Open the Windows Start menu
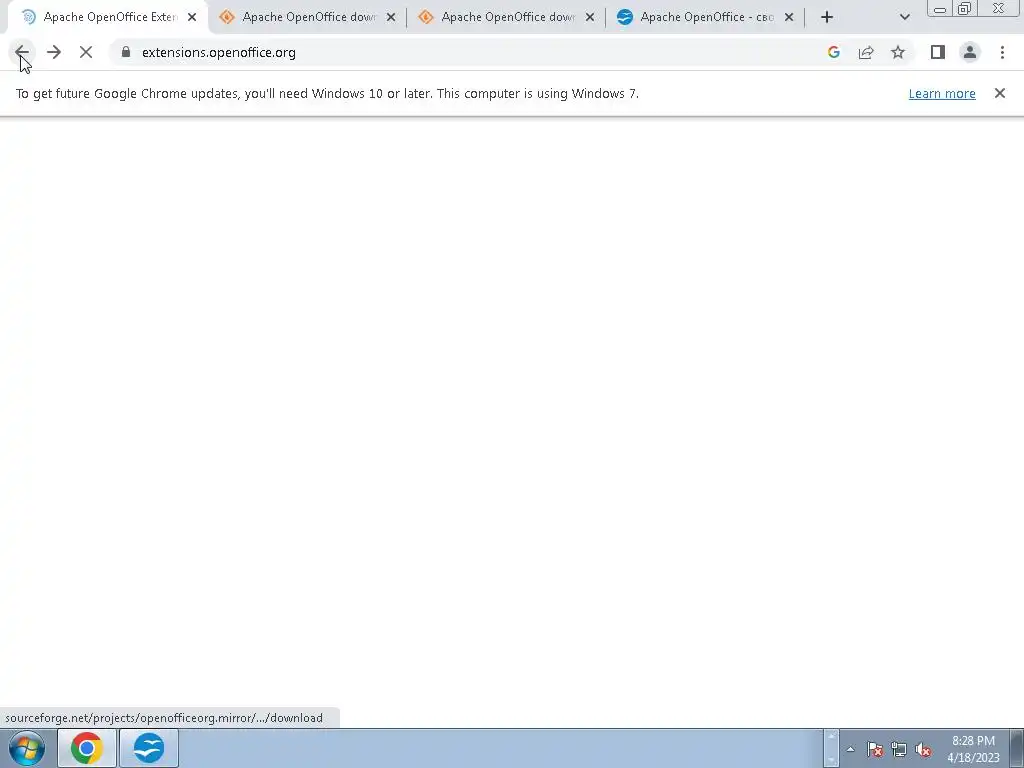 [27, 748]
